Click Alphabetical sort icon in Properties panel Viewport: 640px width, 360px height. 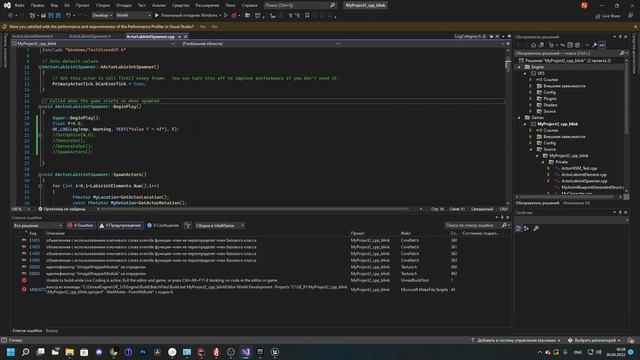(526, 228)
